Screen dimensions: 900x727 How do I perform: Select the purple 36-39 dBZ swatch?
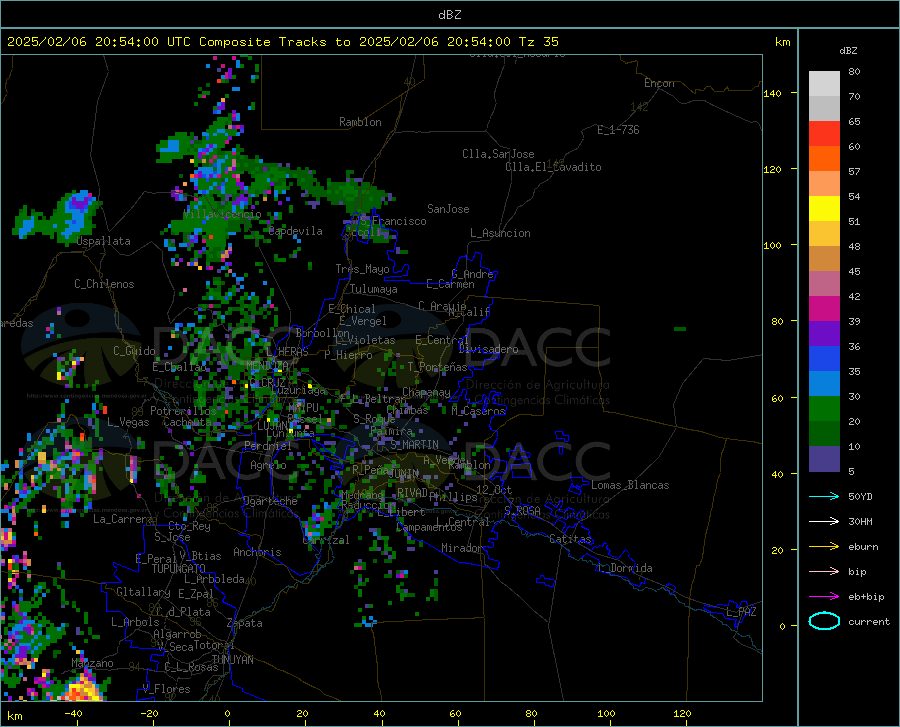pyautogui.click(x=824, y=334)
